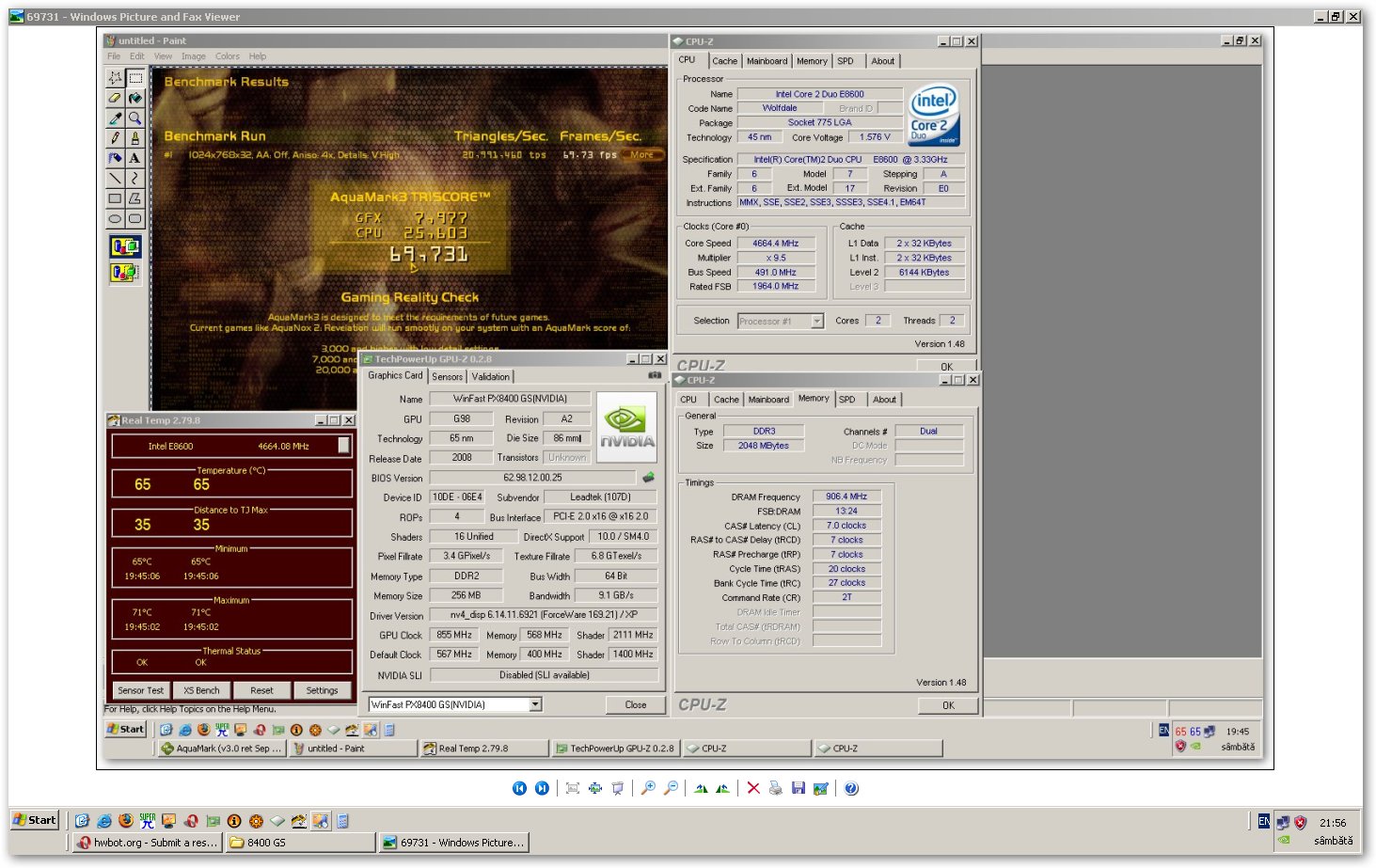Toggle small box beside 4664.08 MHz

click(x=344, y=446)
